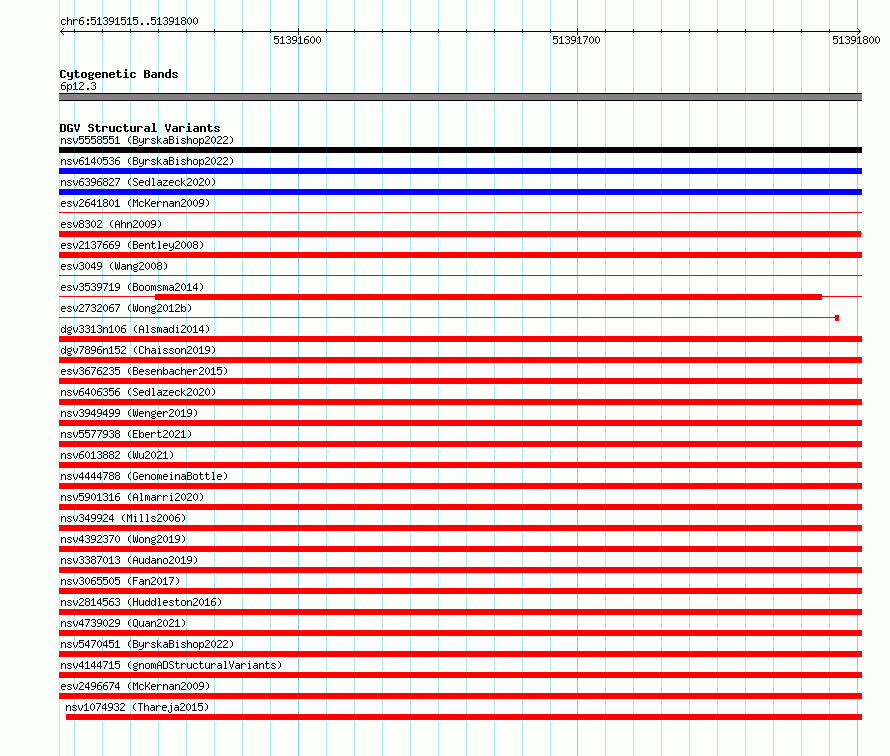
Task: Open variant nsv5470451 (ByrskaBishop2022)
Action: click(147, 644)
